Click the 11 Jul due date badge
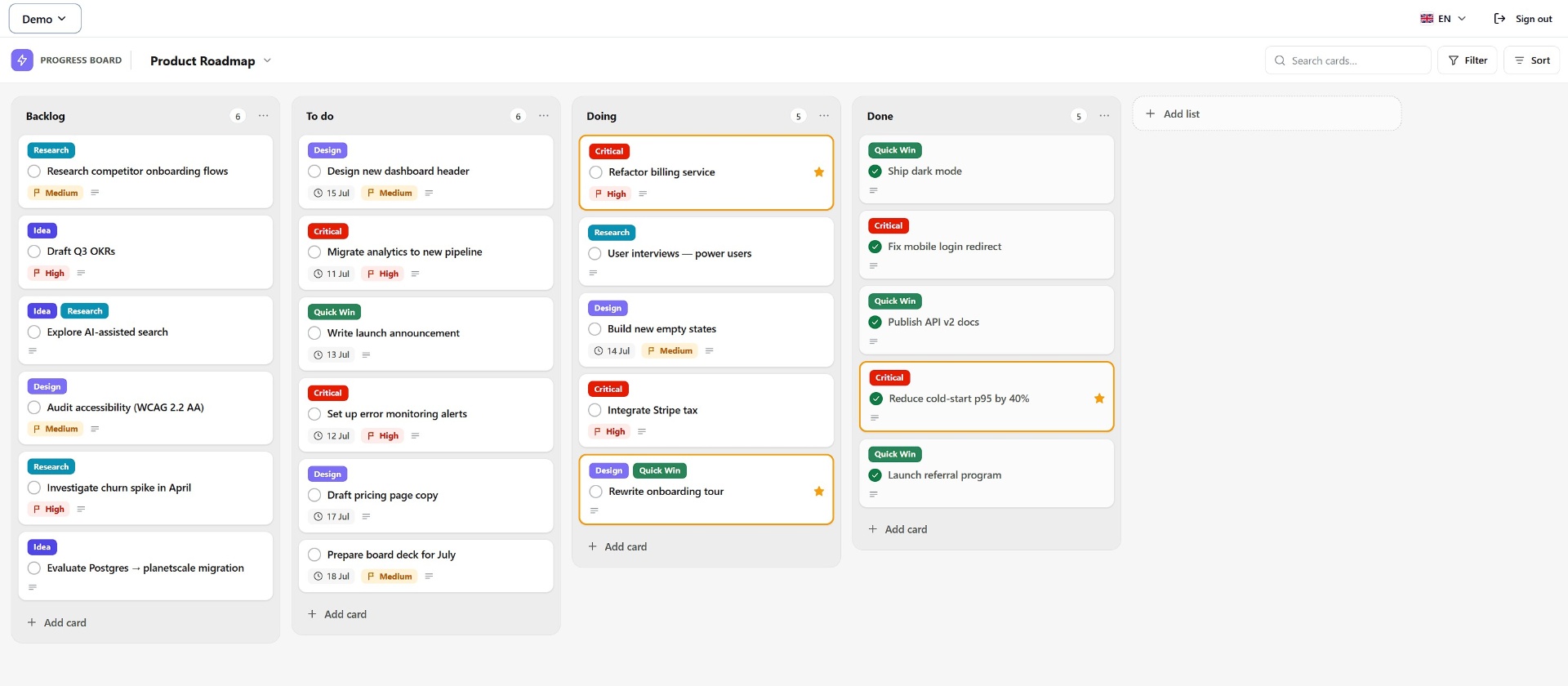Screen dimensions: 1568x686 pos(332,274)
